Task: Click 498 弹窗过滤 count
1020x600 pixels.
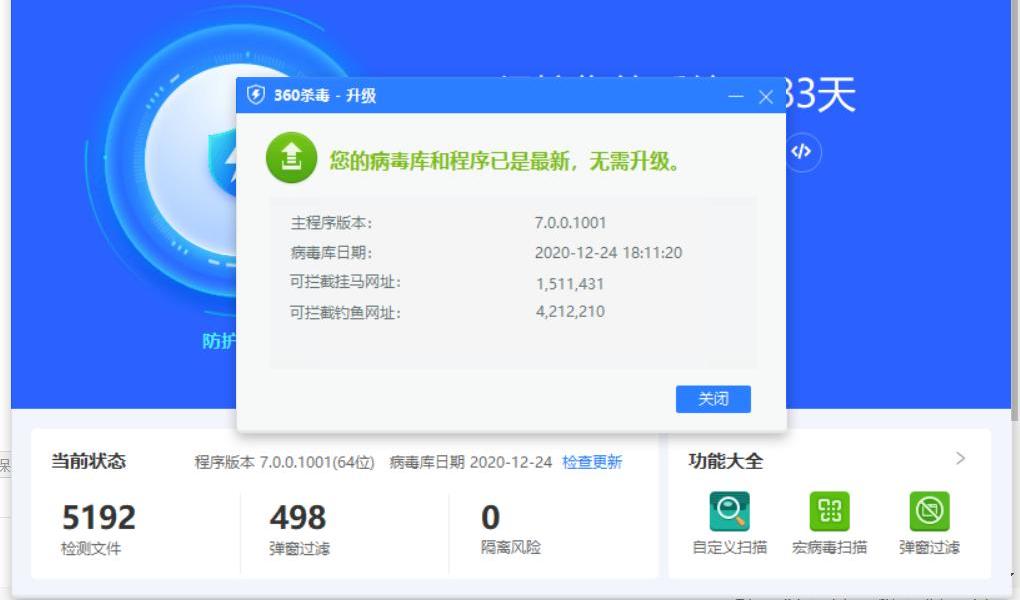Action: (x=298, y=518)
